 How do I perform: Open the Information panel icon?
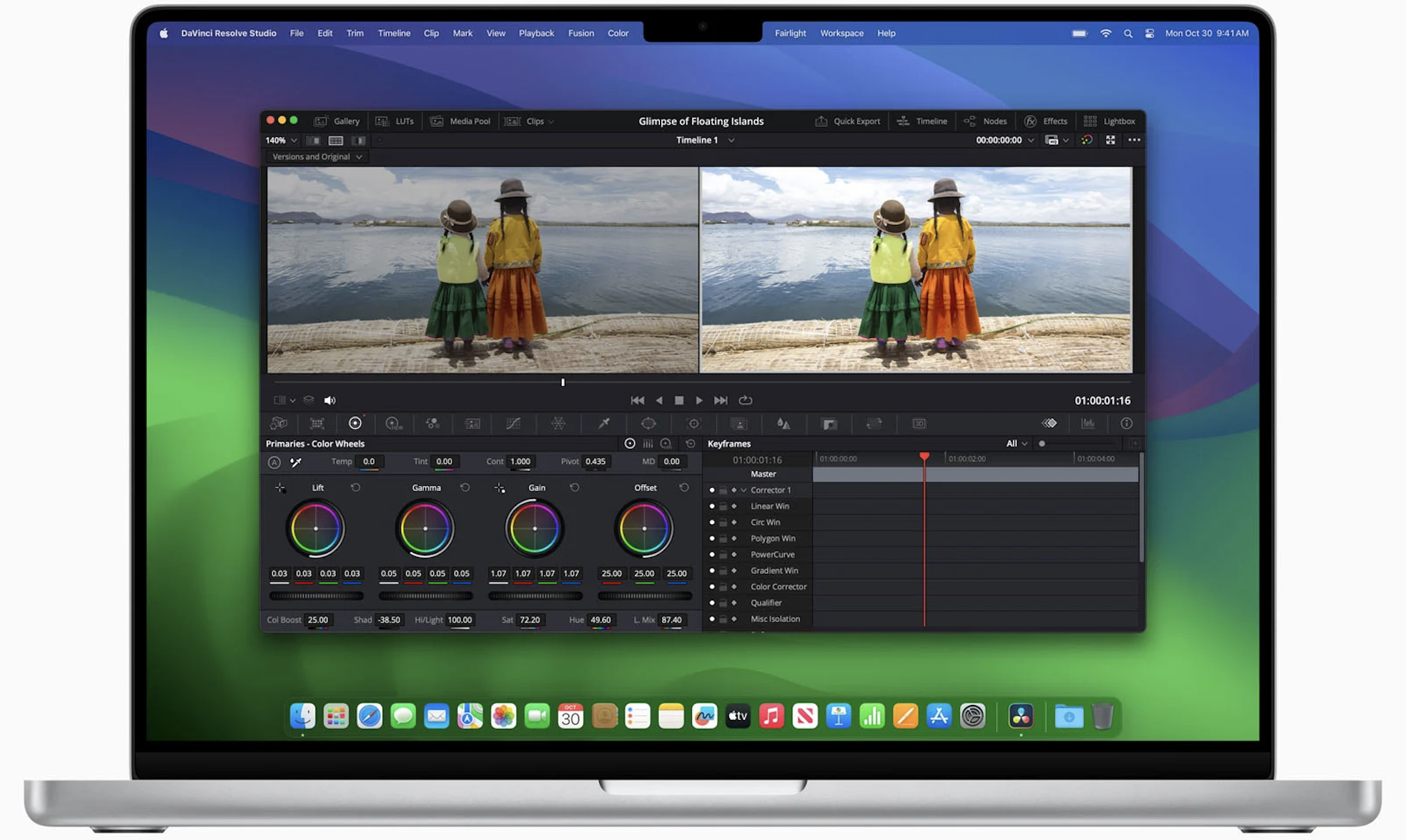pyautogui.click(x=1126, y=423)
